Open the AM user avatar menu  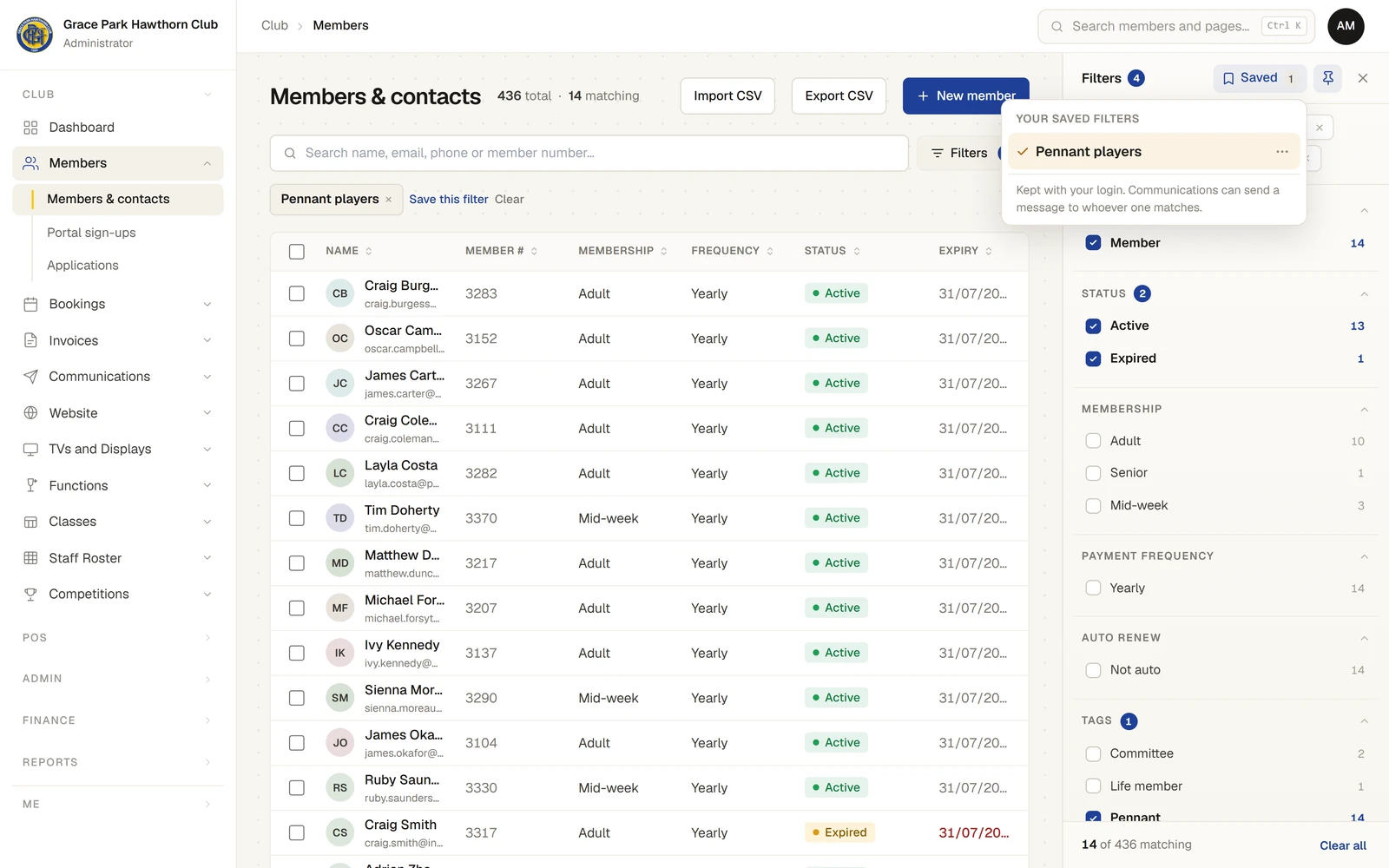[1346, 26]
